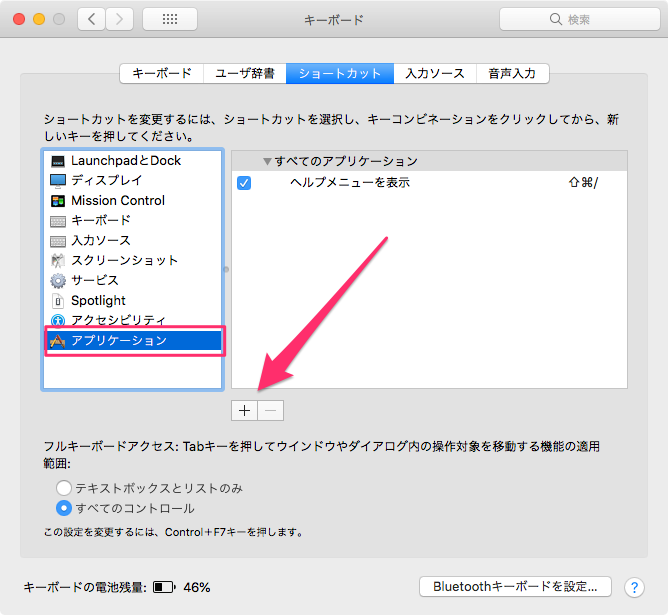This screenshot has height=615, width=668.
Task: Click the search magnifier icon
Action: [x=556, y=19]
